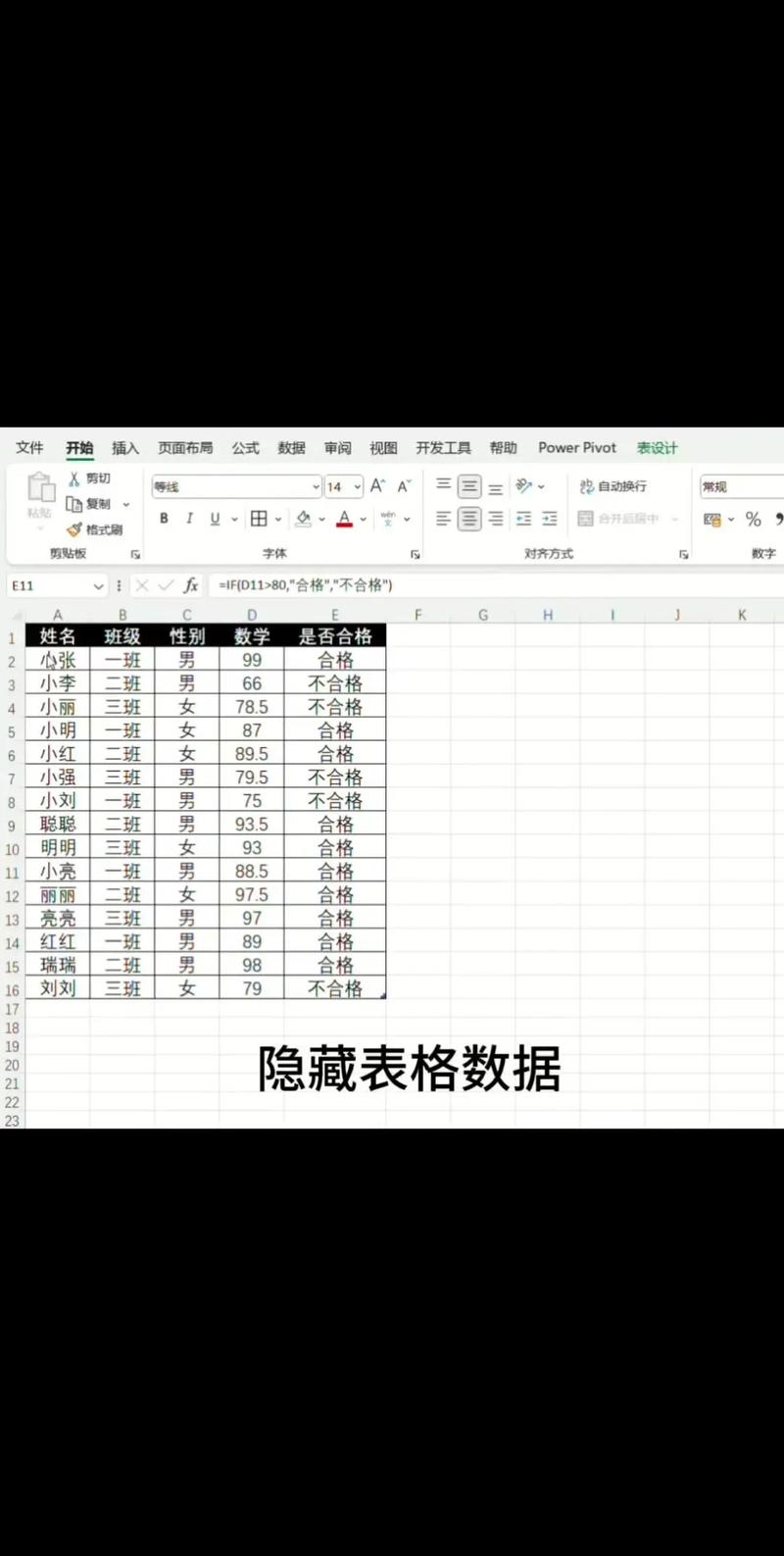Toggle middle vertical align
Viewport: 784px width, 1556px height.
(x=469, y=486)
